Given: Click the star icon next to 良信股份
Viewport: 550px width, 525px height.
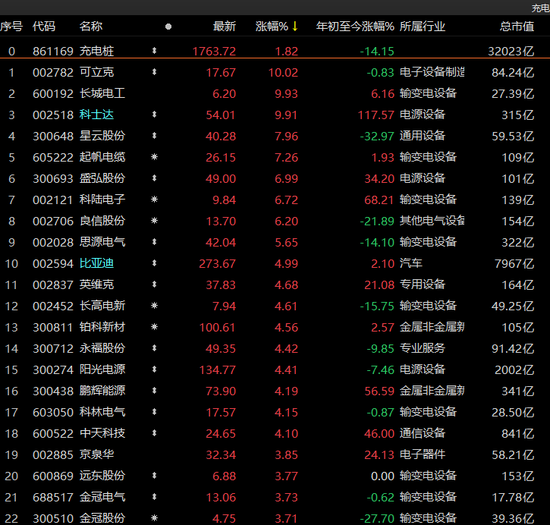Looking at the screenshot, I should [x=154, y=221].
